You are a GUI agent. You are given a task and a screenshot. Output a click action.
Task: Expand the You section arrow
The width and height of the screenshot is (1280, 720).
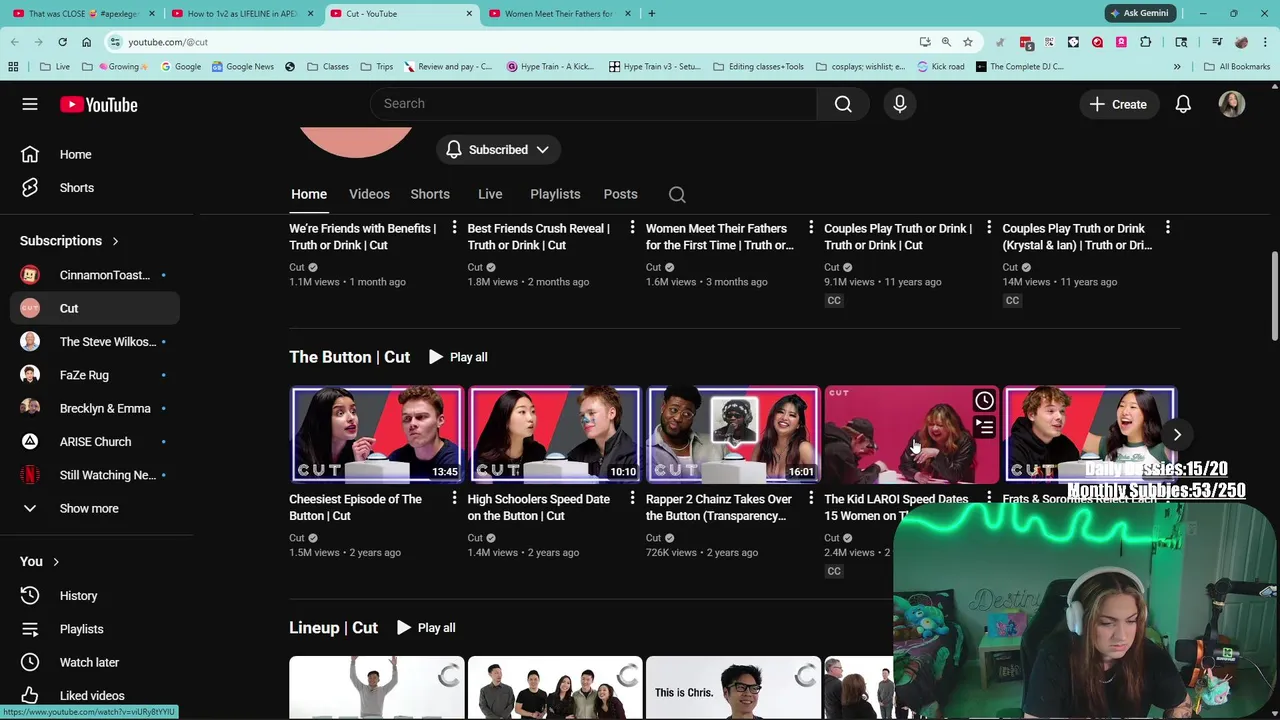point(56,562)
